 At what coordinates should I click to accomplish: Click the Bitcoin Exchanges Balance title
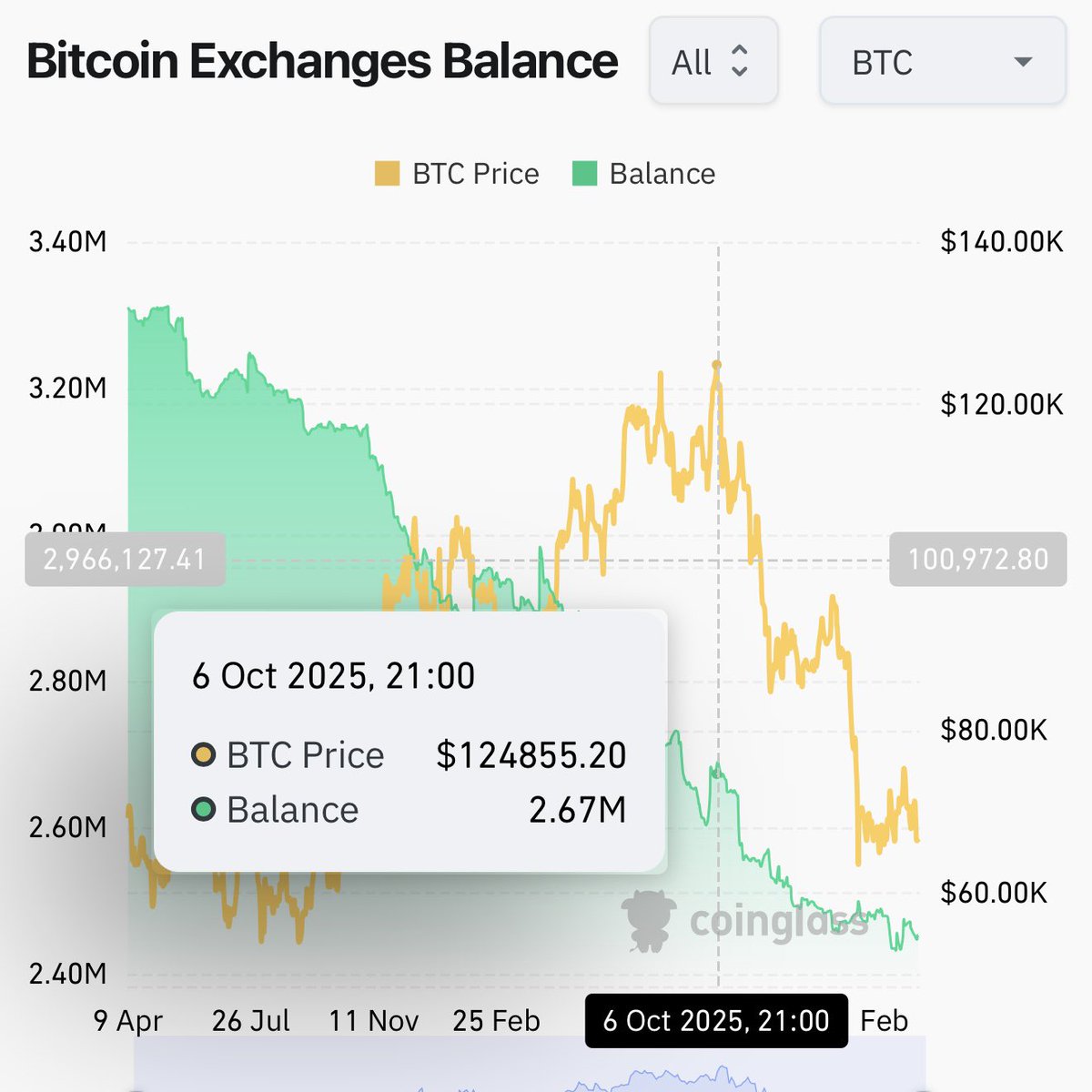[x=322, y=62]
